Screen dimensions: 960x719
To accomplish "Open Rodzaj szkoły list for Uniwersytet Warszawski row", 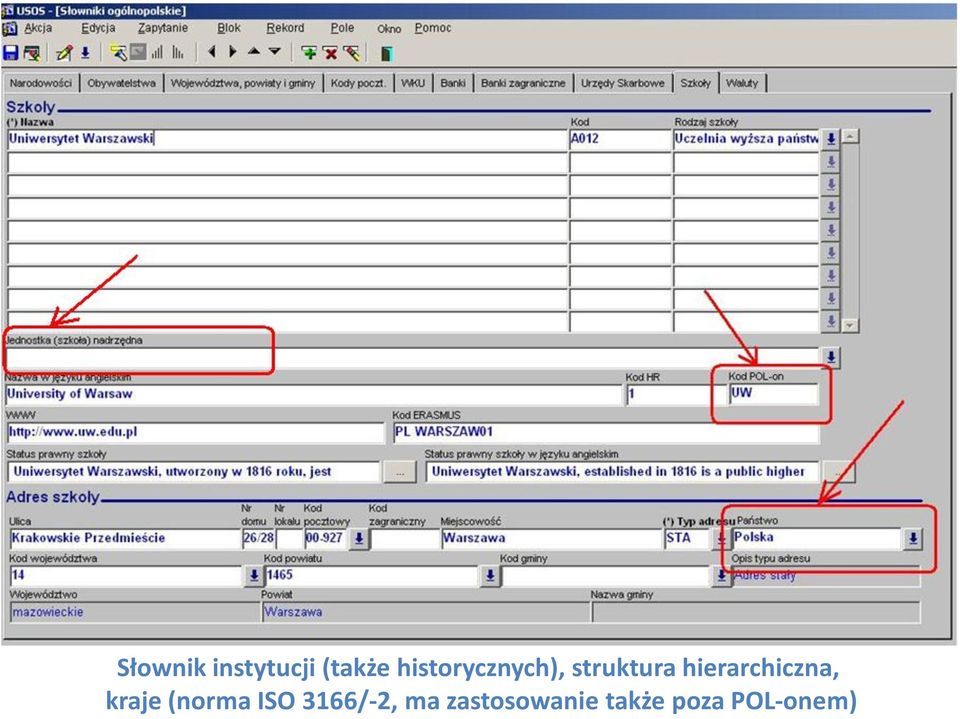I will 831,139.
